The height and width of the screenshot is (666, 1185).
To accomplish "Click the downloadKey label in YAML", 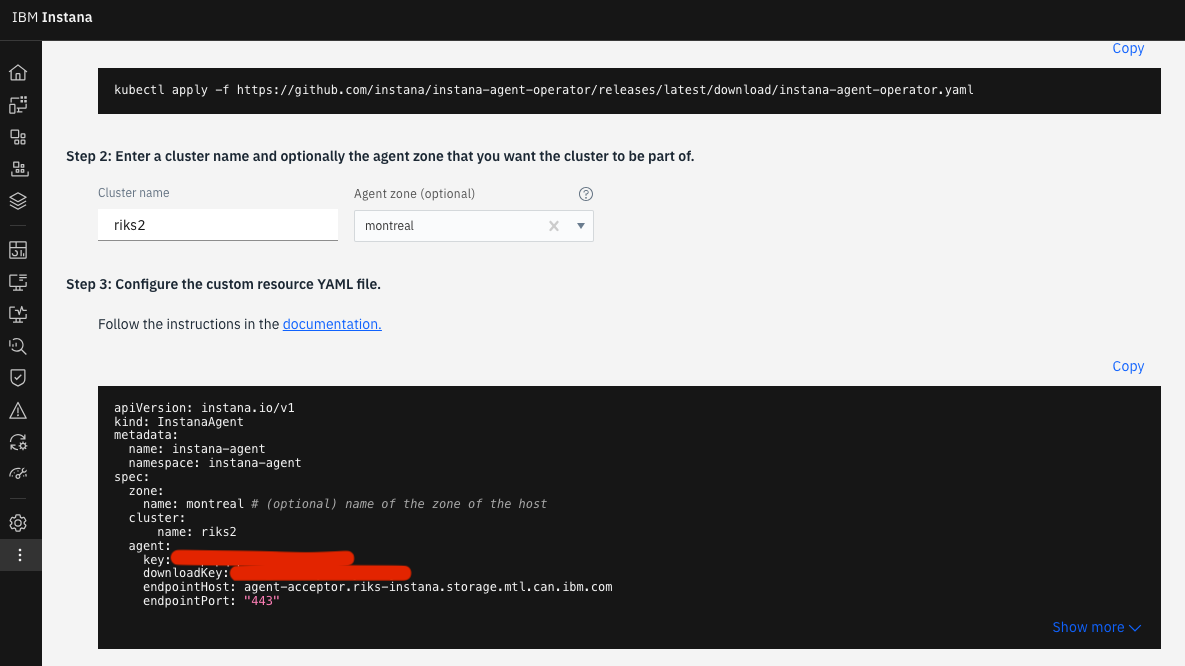I will pos(186,573).
